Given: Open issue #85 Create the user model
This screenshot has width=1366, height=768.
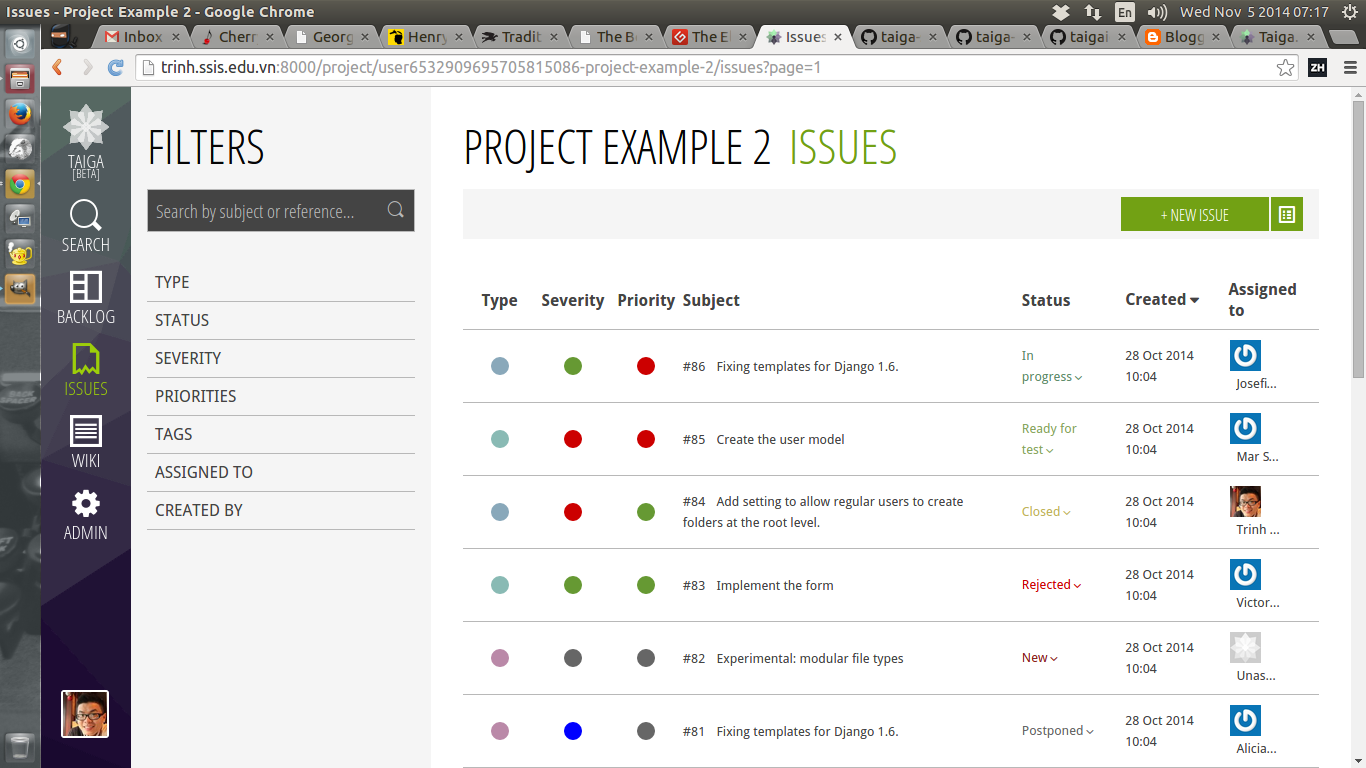Looking at the screenshot, I should coord(780,439).
